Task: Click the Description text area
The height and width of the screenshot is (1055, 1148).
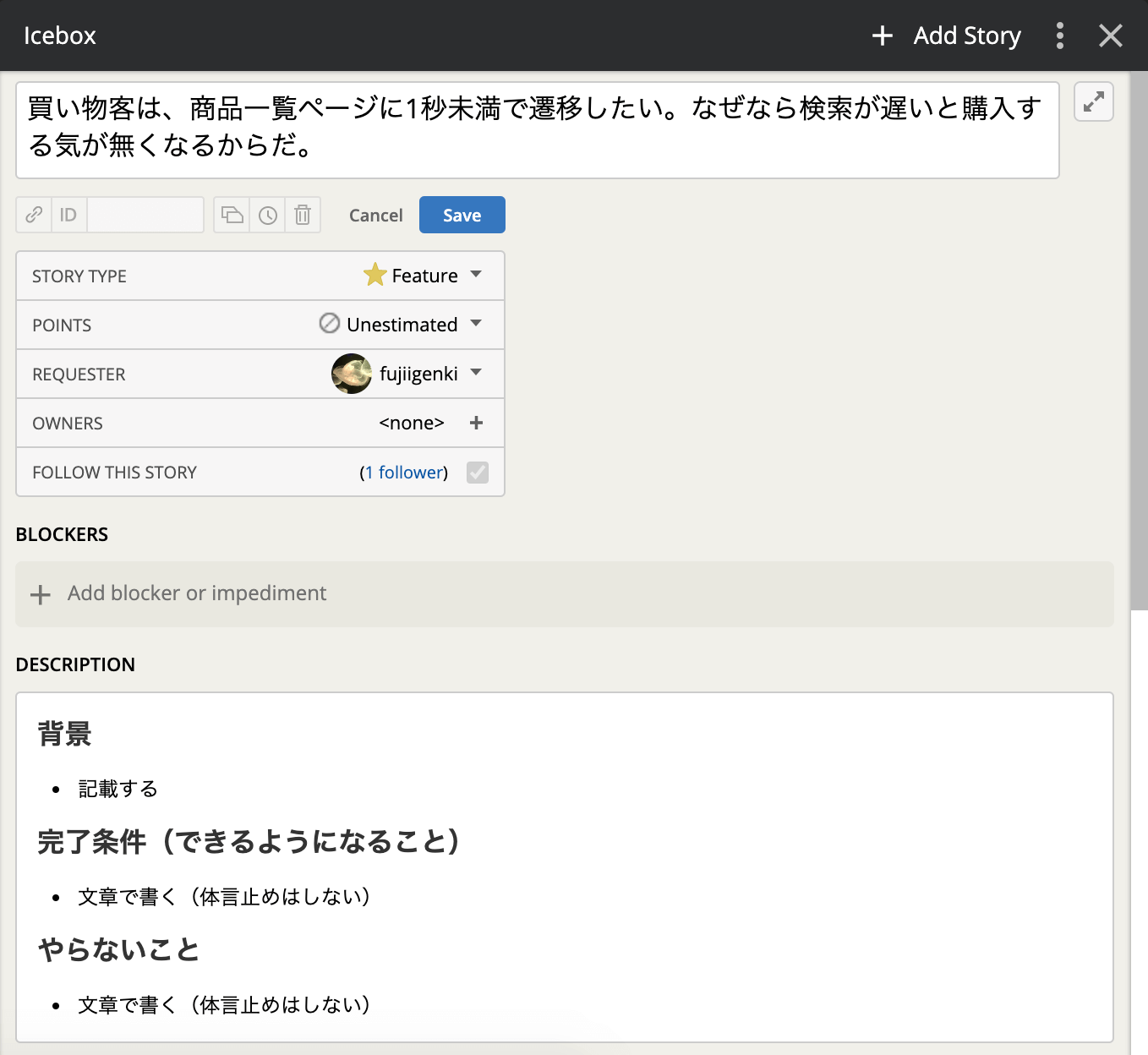Action: tap(564, 866)
